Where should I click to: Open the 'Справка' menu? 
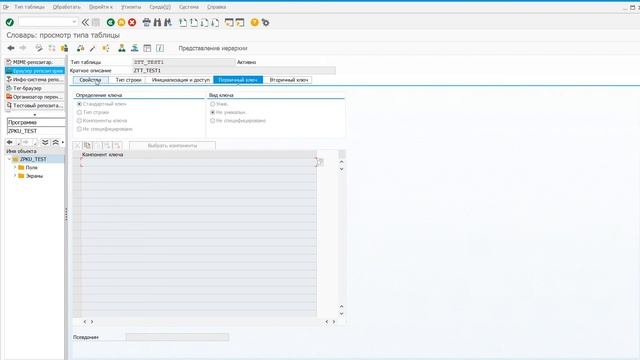tap(216, 7)
